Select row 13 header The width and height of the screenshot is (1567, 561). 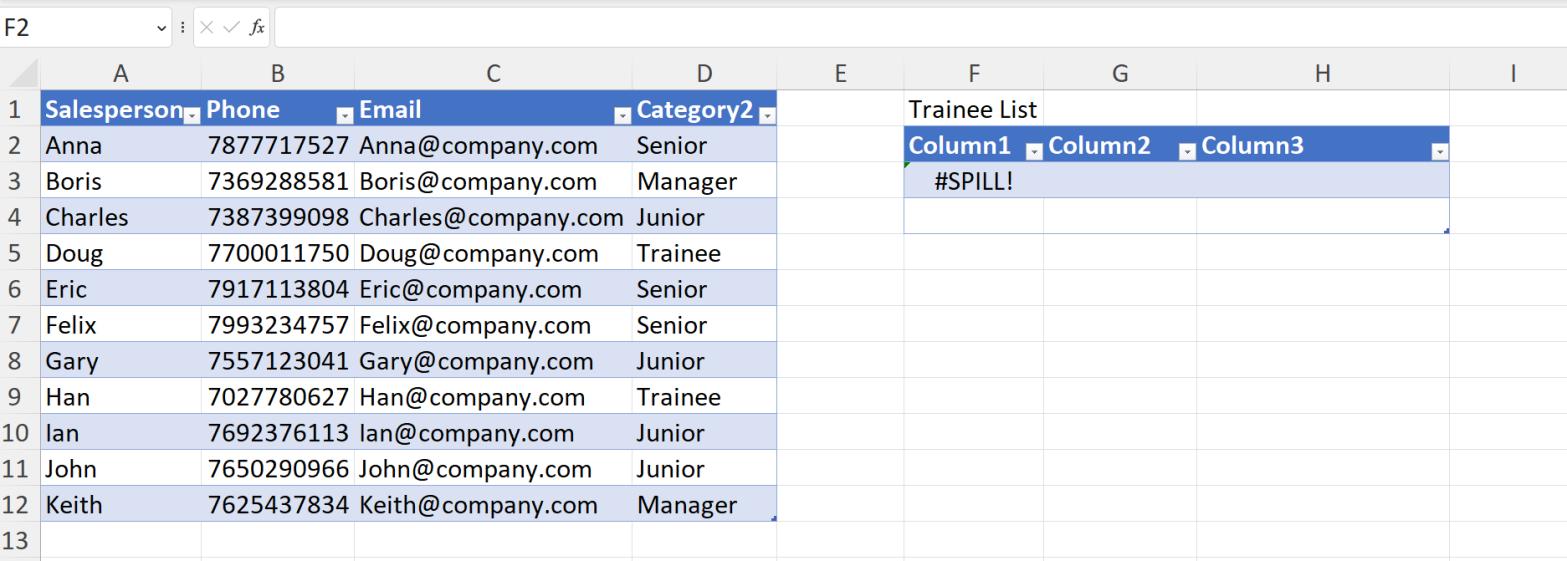(20, 541)
